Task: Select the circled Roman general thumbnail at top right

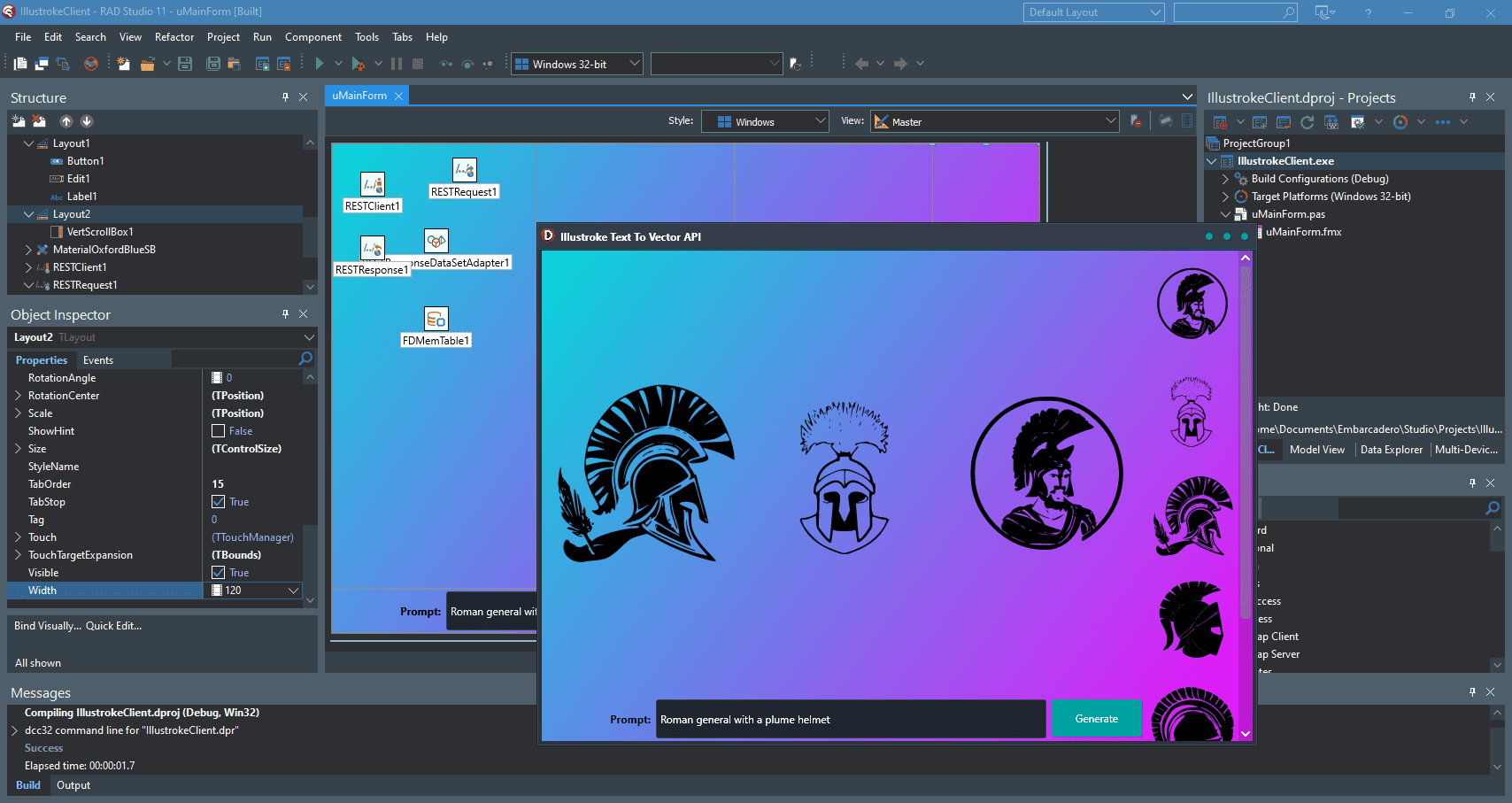Action: [x=1192, y=304]
